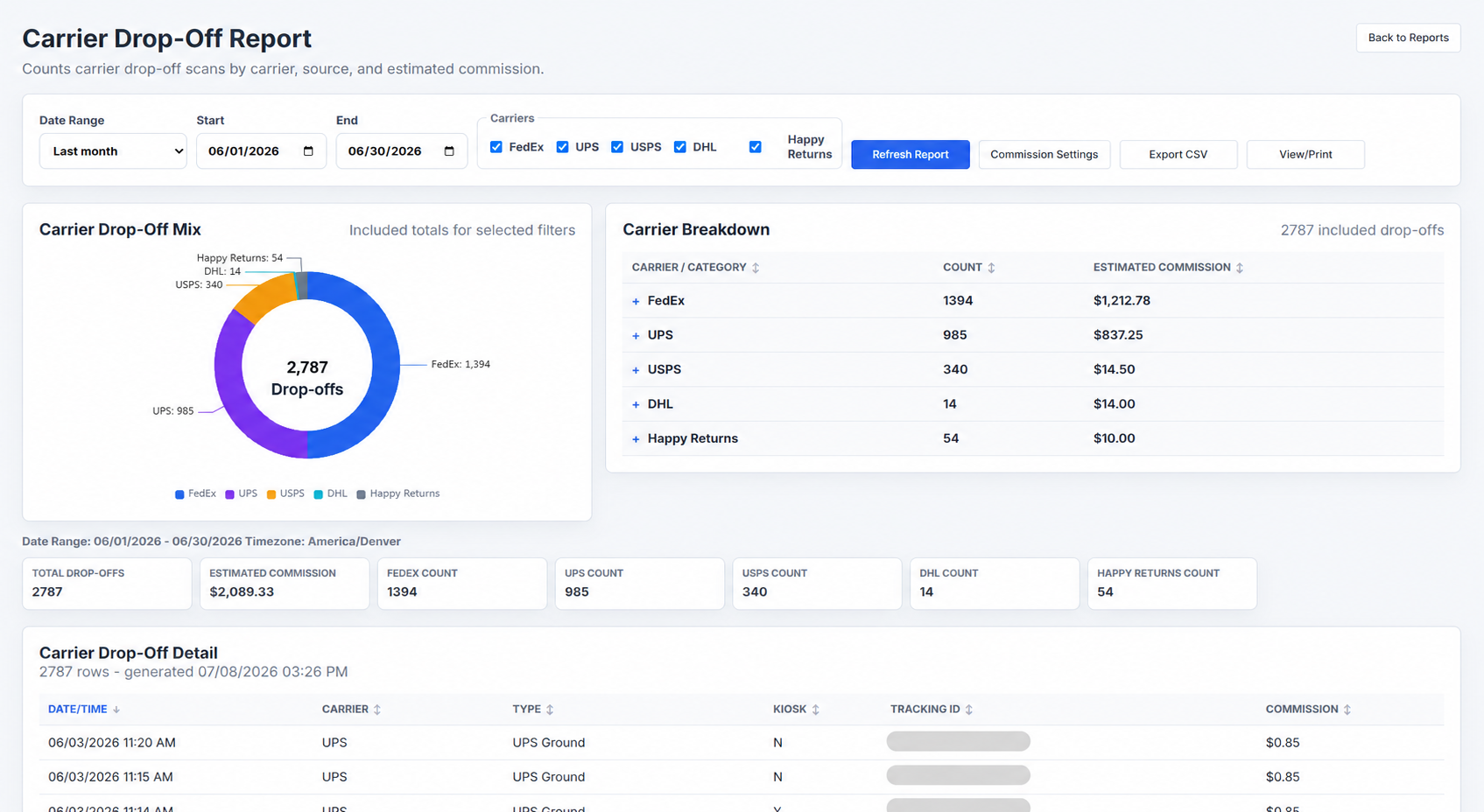Click the Refresh Report button

point(911,155)
